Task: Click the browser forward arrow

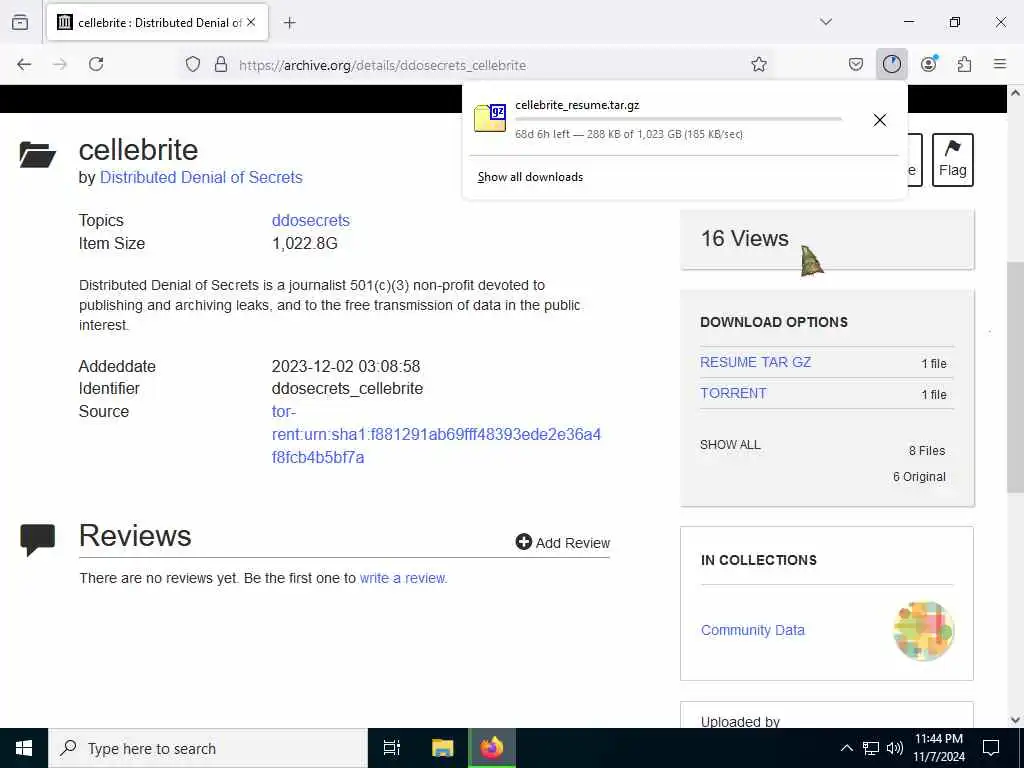Action: pos(60,64)
